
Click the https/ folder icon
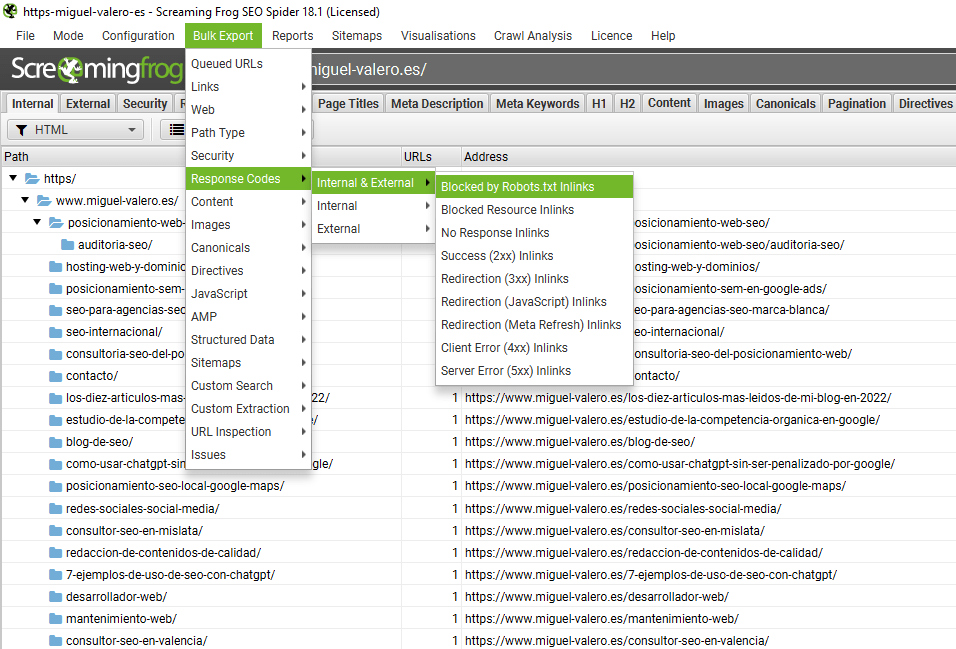tap(32, 178)
